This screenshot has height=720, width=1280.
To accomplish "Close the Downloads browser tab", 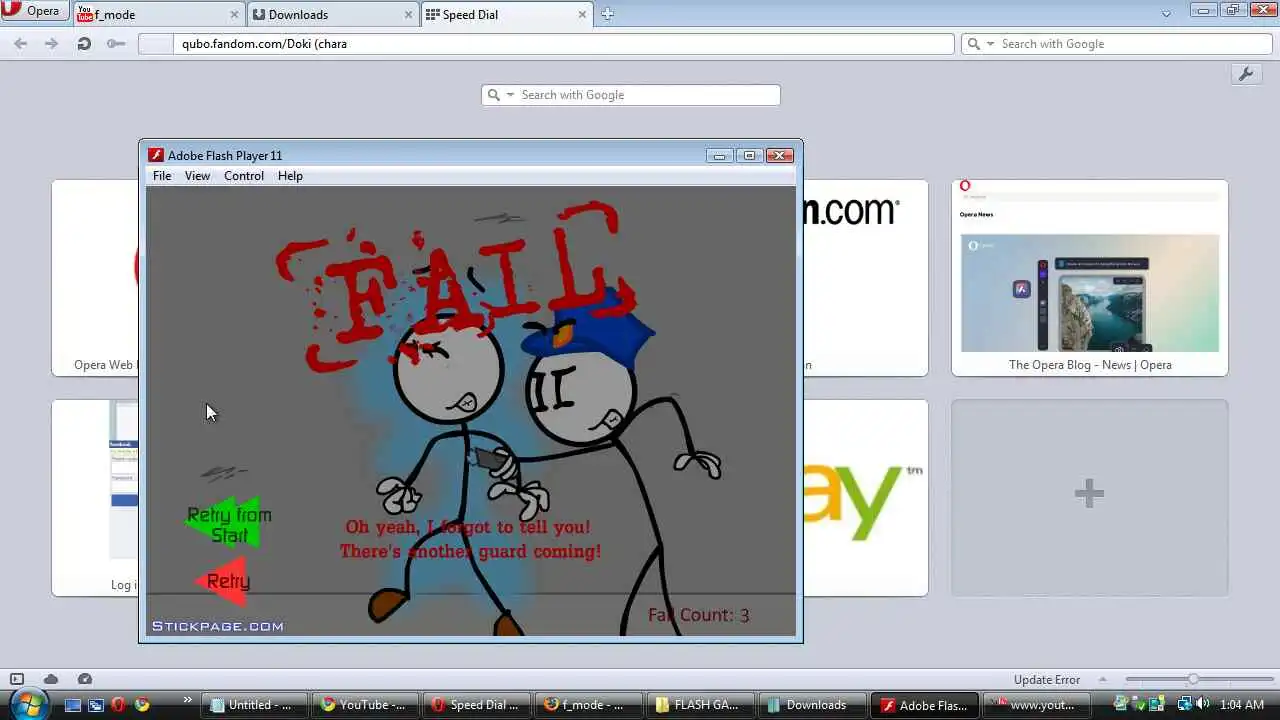I will 409,15.
